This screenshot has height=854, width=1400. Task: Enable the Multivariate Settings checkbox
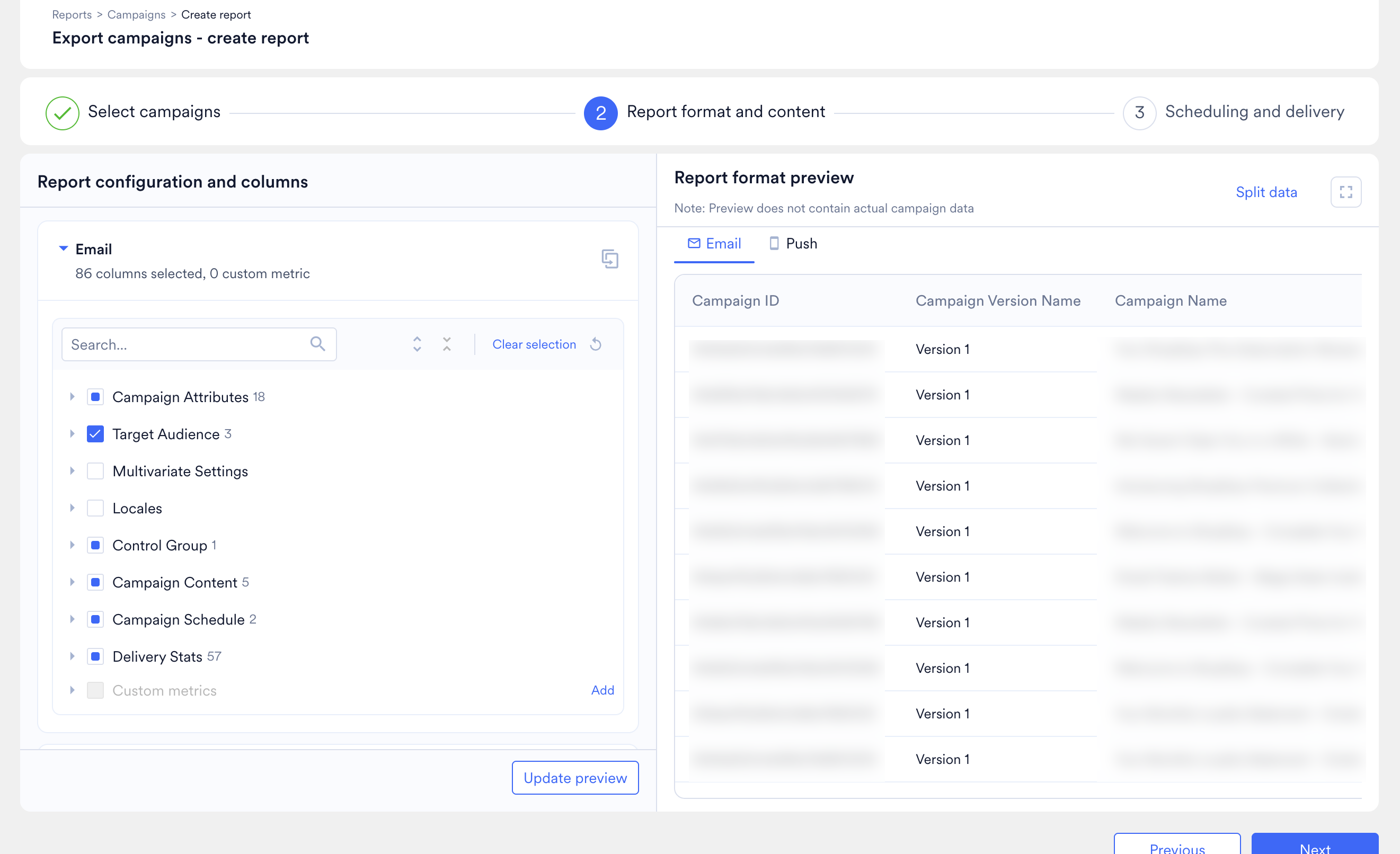95,470
